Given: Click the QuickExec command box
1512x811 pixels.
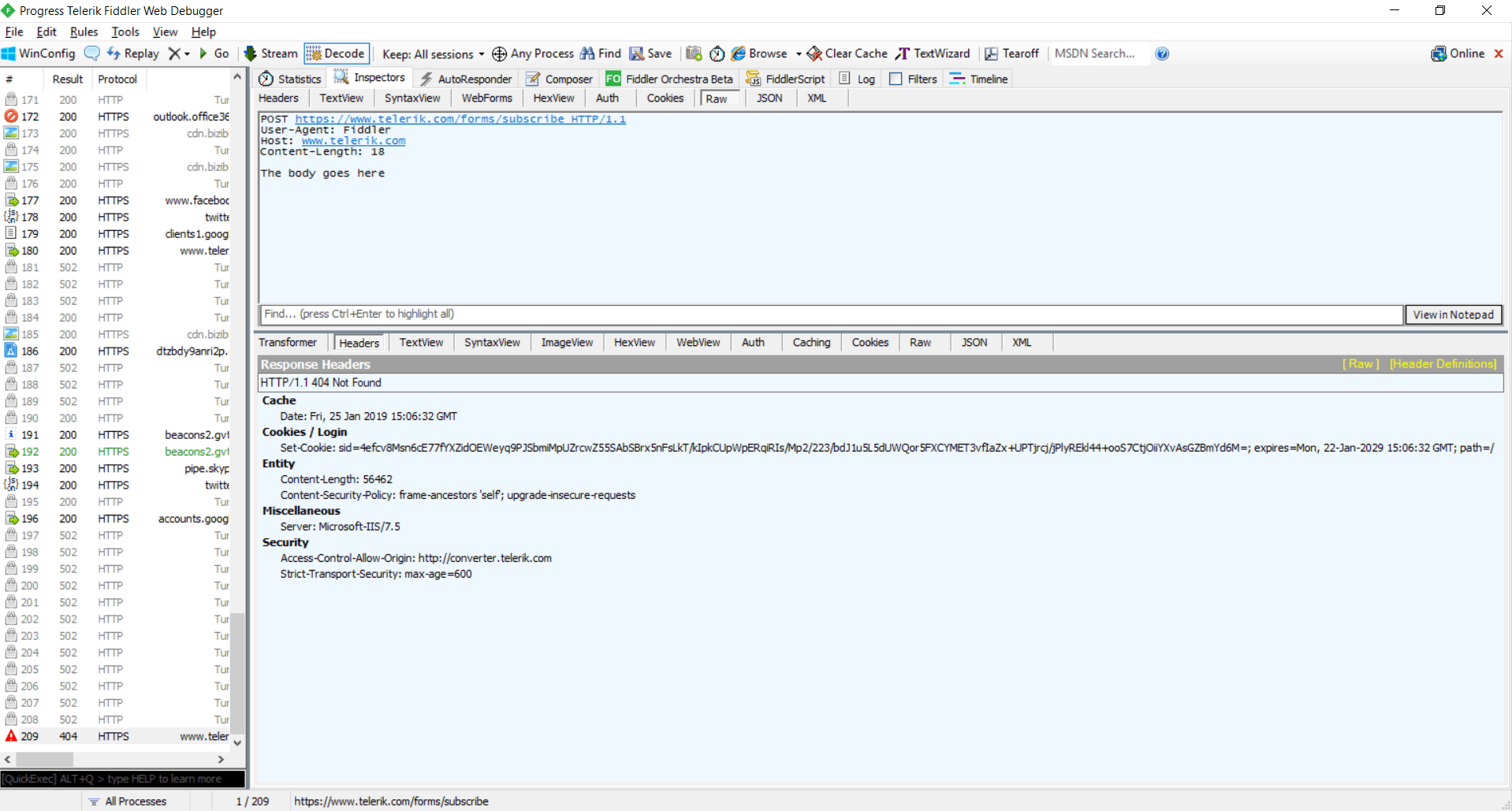Looking at the screenshot, I should 123,779.
